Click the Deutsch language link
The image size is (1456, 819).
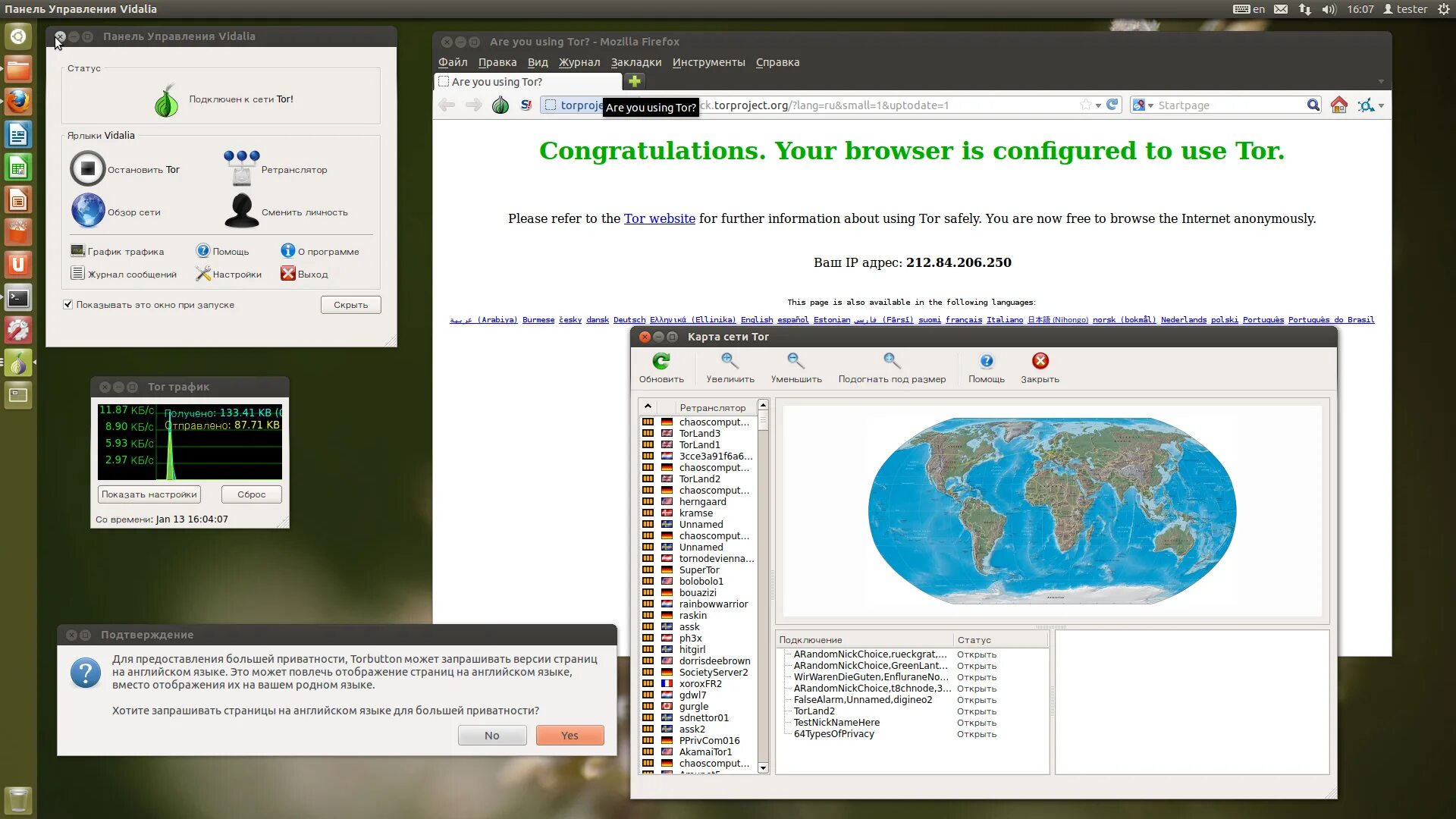[x=629, y=320]
